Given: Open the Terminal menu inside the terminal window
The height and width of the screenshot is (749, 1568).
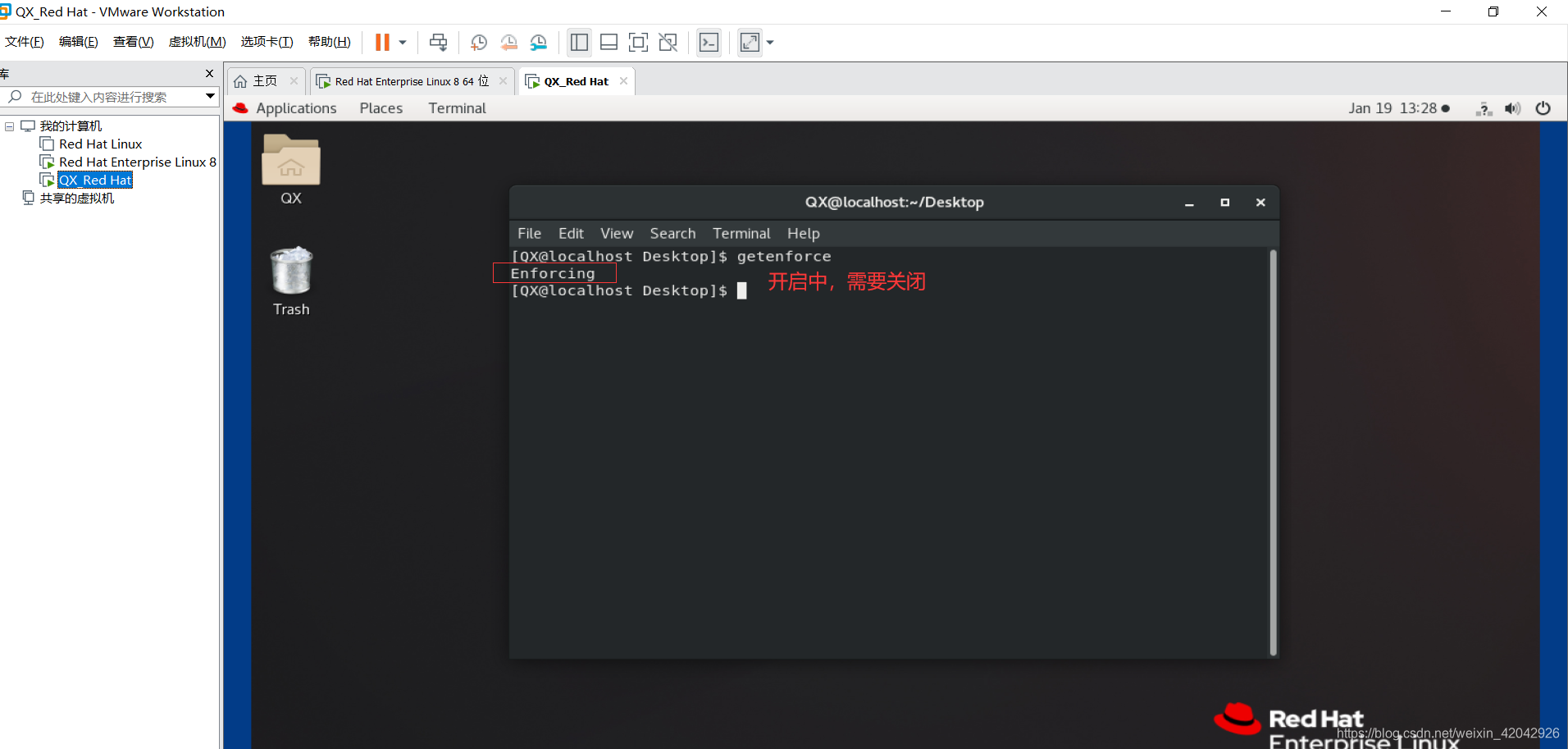Looking at the screenshot, I should point(741,234).
